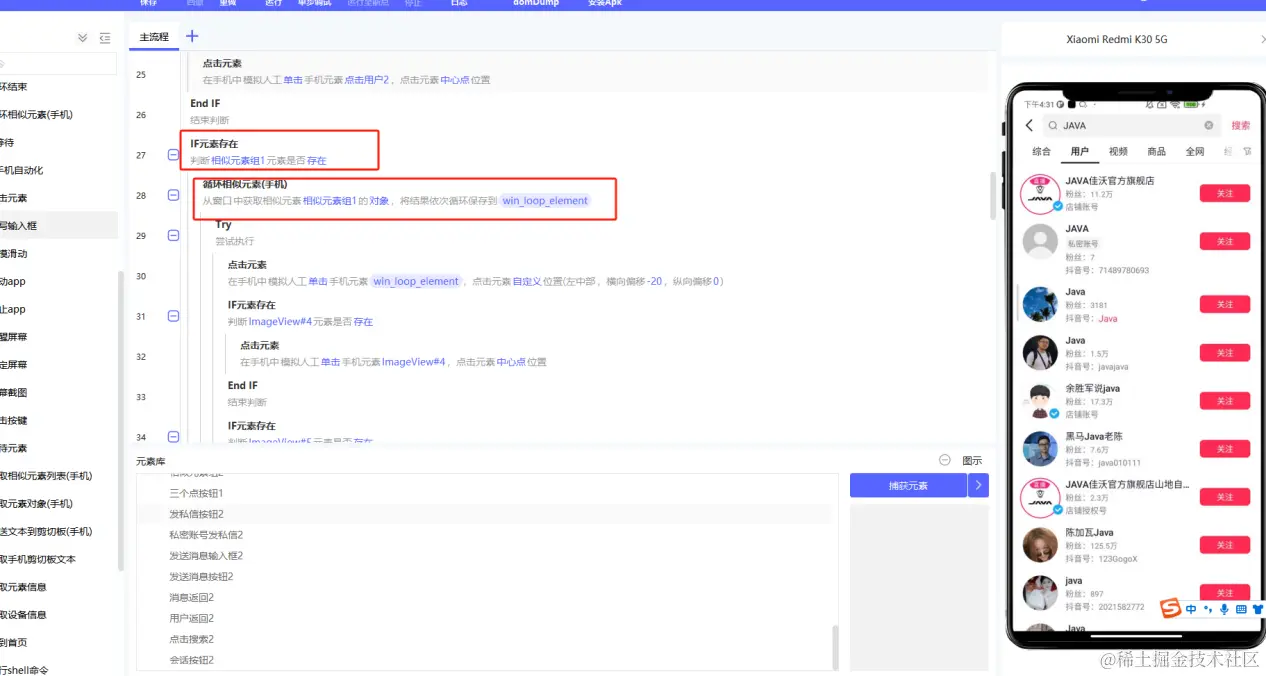The height and width of the screenshot is (676, 1266).
Task: Add a new flow tab with plus icon
Action: click(x=193, y=36)
